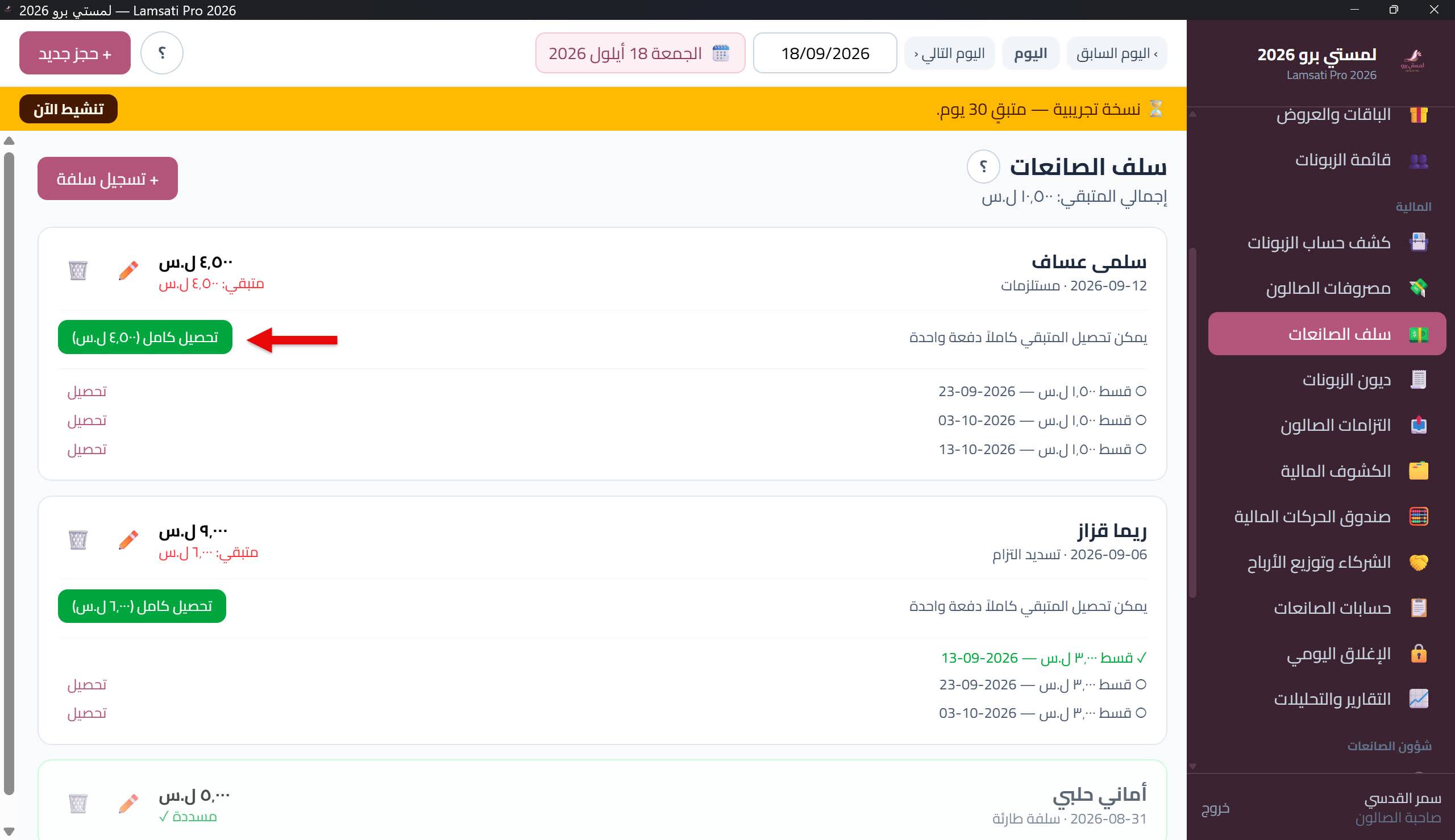The width and height of the screenshot is (1455, 840).
Task: Click gift icon of الباقات والعروض
Action: tap(1418, 115)
